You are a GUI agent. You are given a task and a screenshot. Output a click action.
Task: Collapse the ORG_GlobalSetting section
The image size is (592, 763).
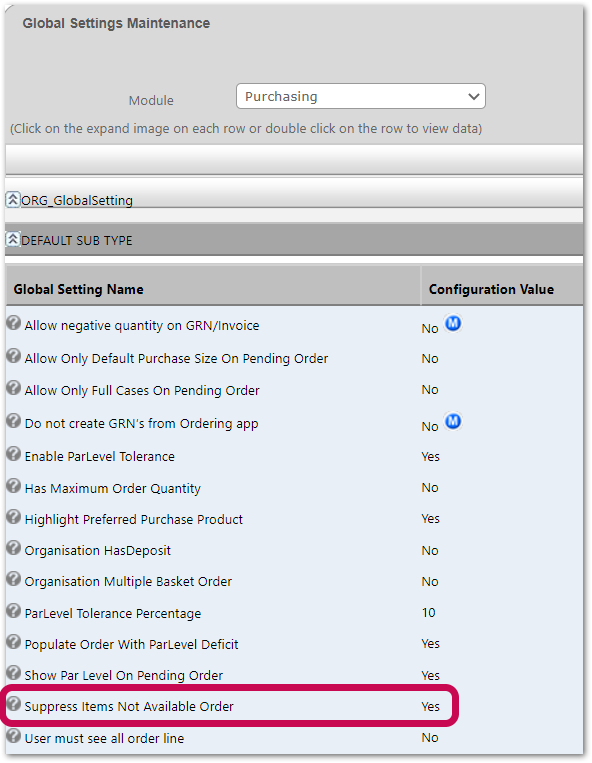click(x=13, y=199)
